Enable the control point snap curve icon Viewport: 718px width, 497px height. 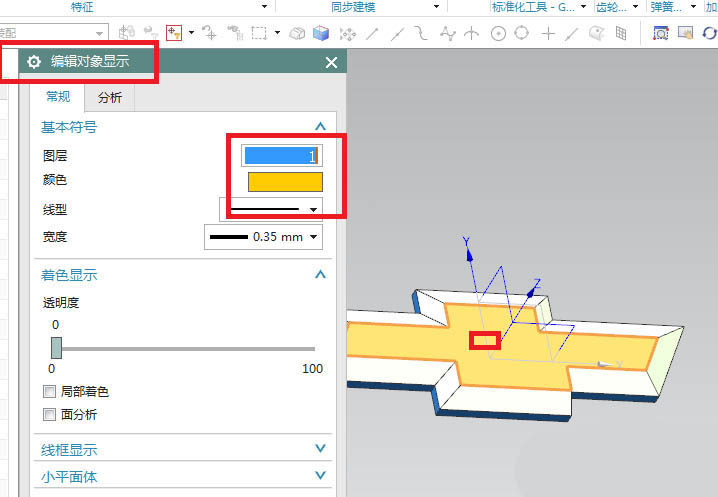coord(421,33)
